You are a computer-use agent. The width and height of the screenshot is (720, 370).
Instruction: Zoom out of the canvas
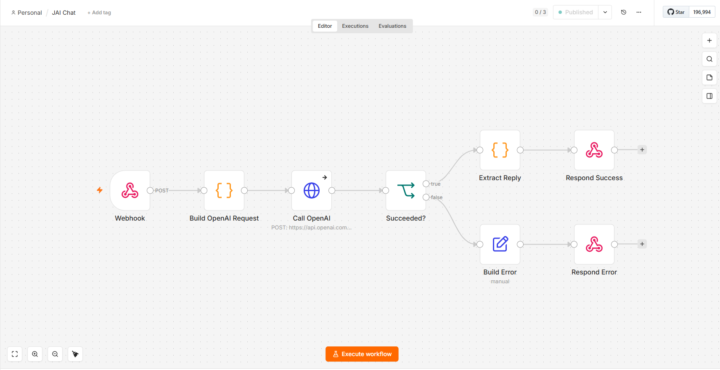coord(55,354)
